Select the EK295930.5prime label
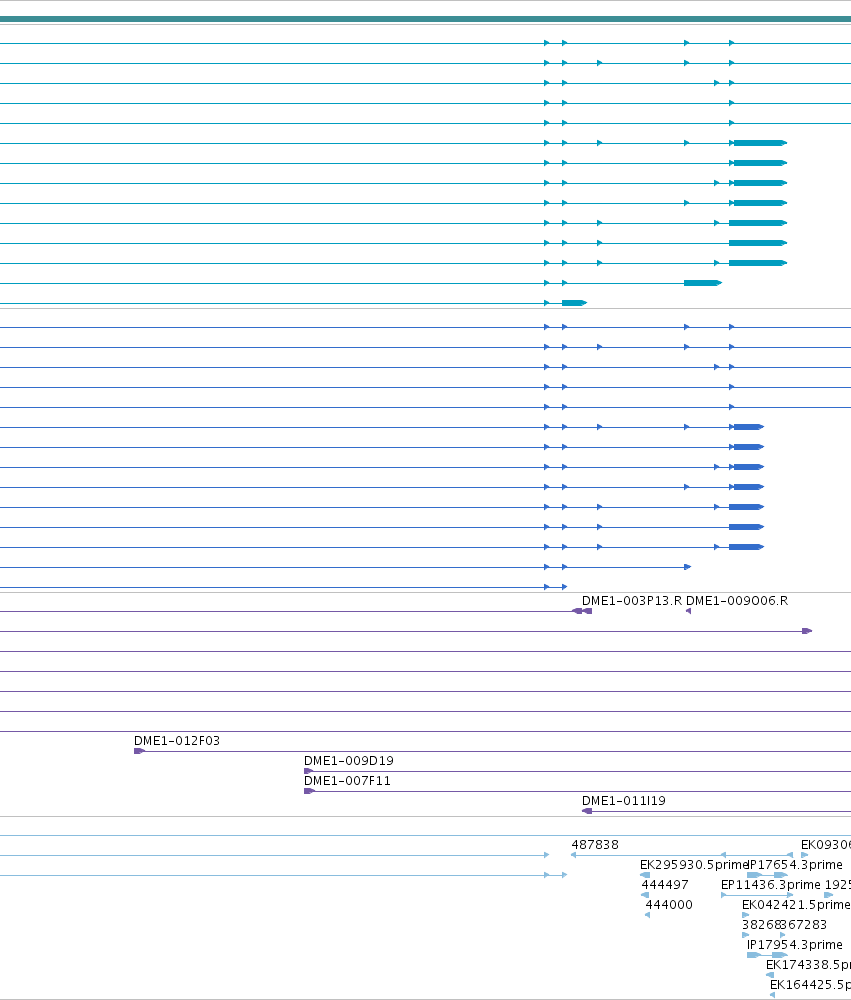851x1000 pixels. coord(693,865)
